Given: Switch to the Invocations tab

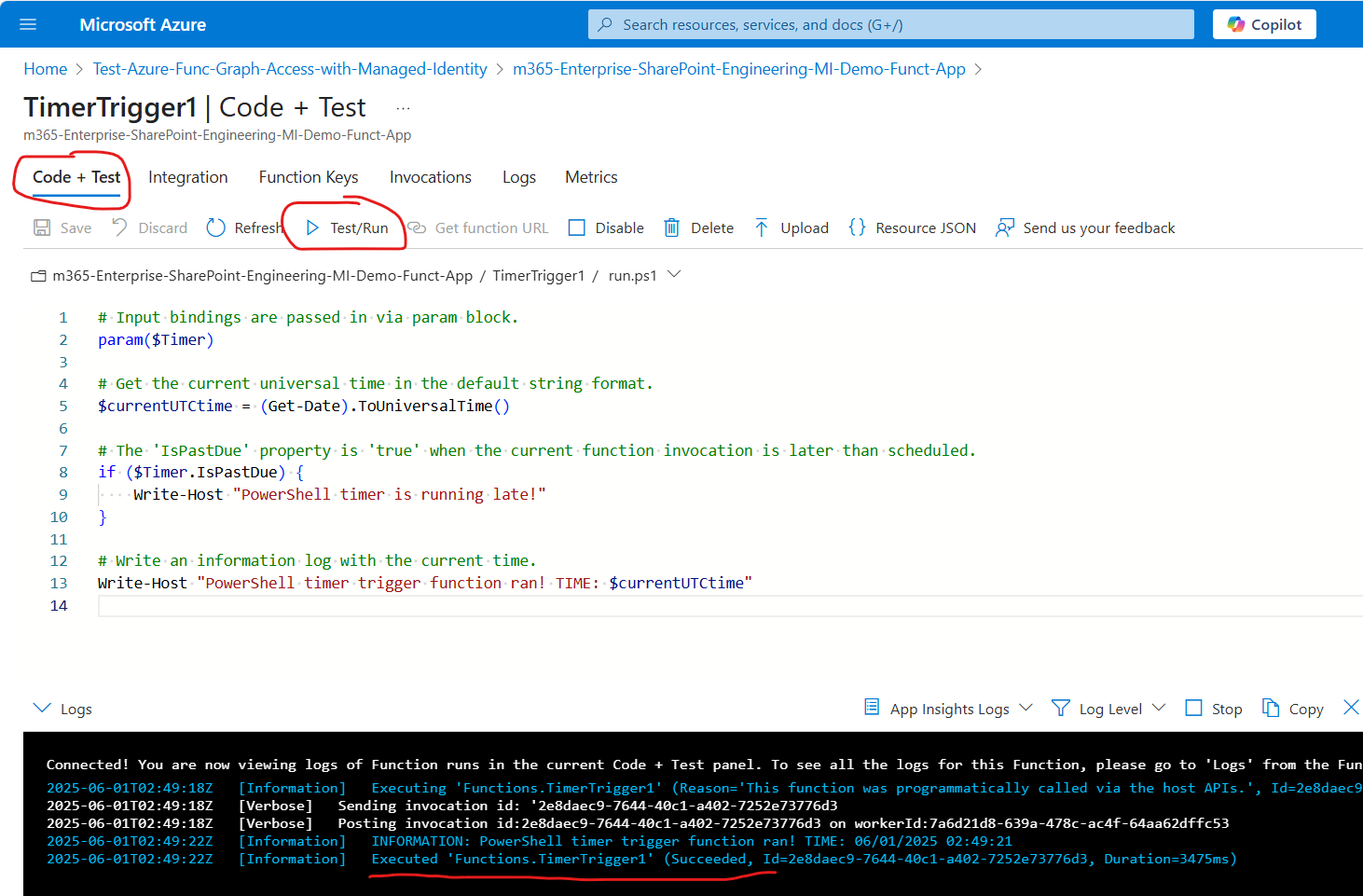Looking at the screenshot, I should coord(430,177).
